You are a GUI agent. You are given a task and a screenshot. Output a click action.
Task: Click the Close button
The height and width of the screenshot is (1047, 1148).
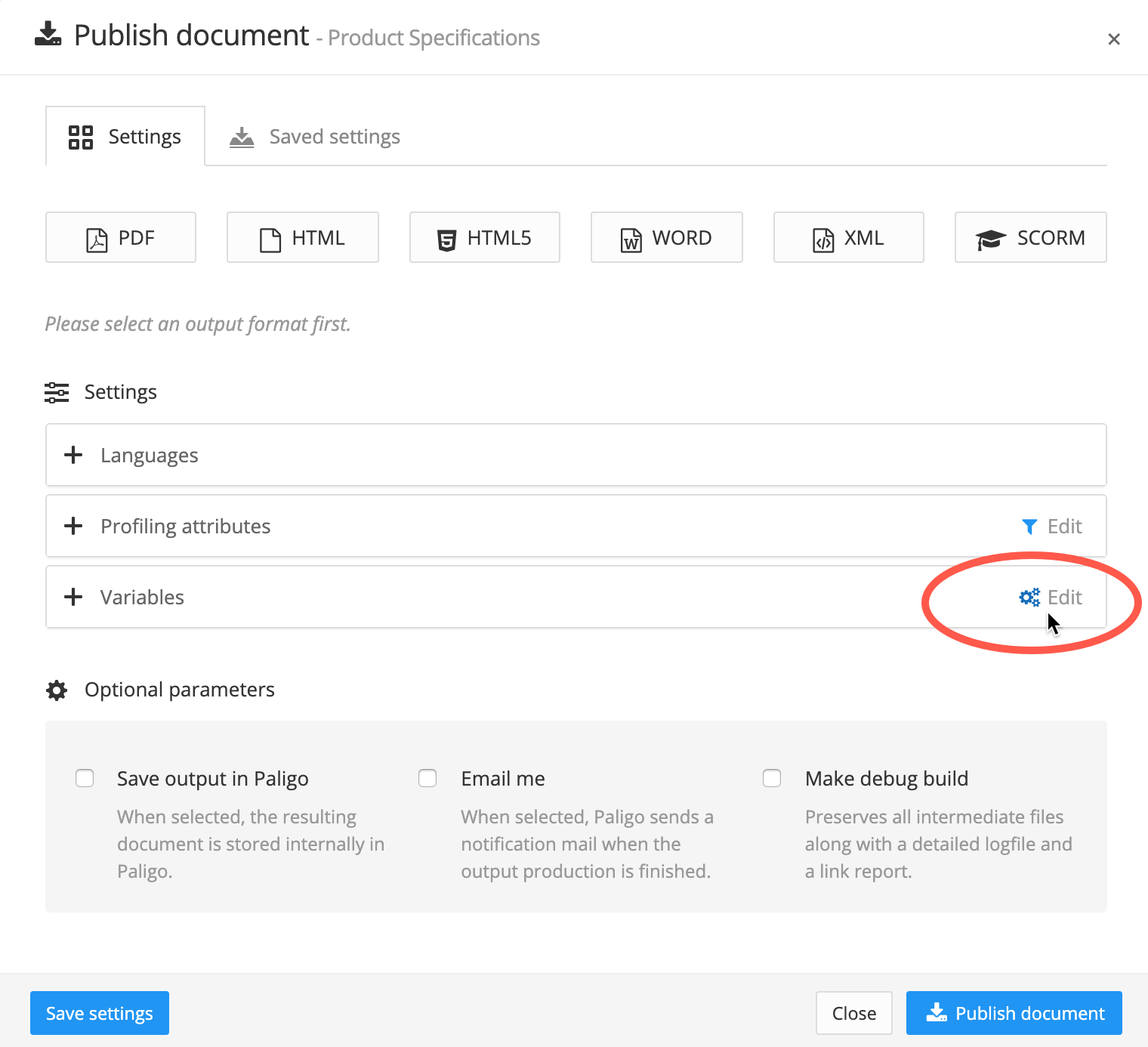(853, 1013)
